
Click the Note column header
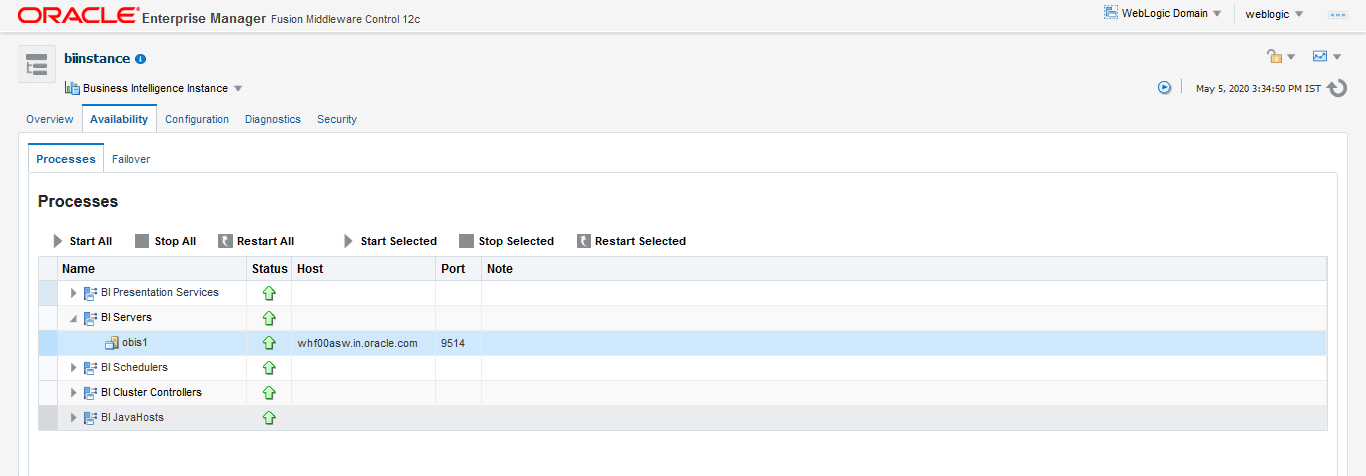point(904,269)
